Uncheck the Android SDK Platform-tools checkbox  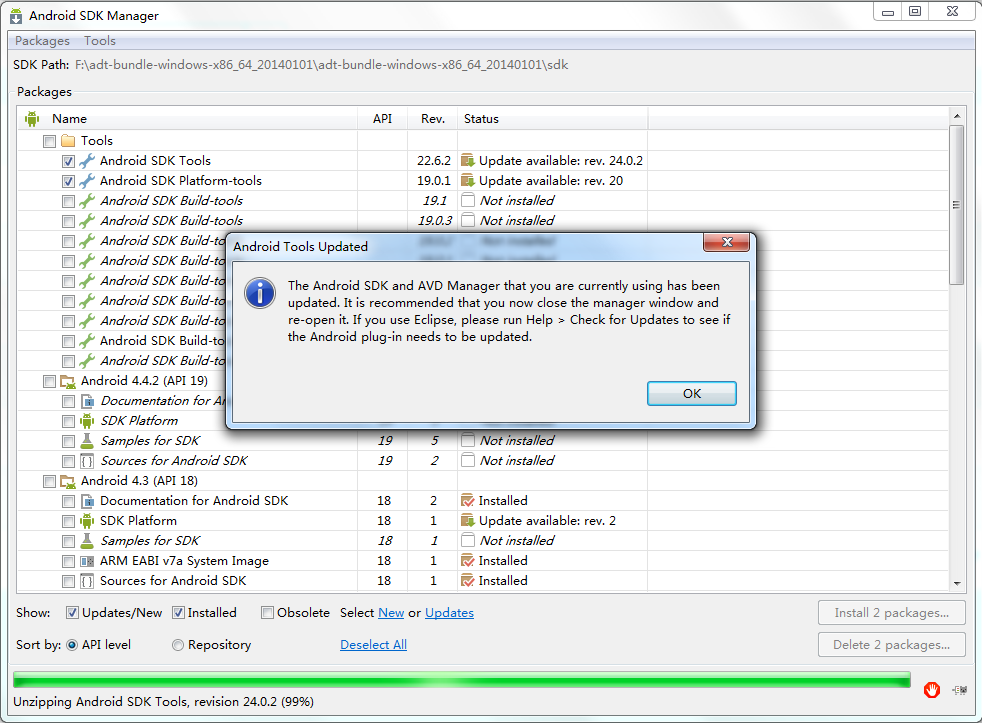pos(68,181)
